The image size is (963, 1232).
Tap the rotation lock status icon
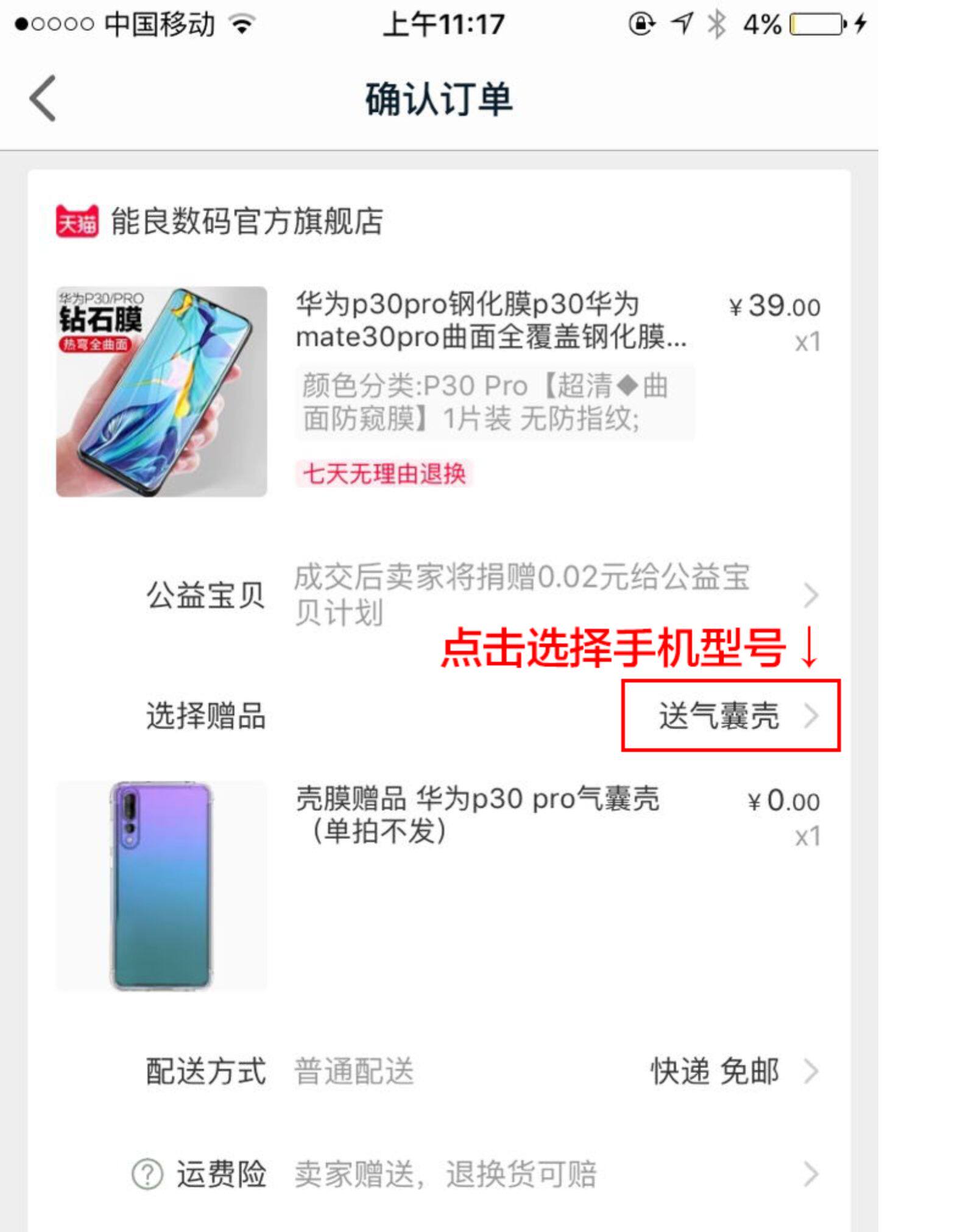641,24
